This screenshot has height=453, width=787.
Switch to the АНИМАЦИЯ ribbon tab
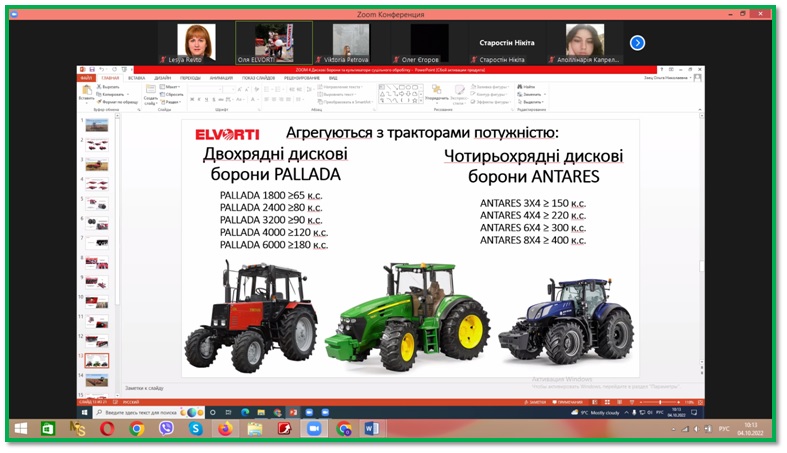click(x=221, y=78)
